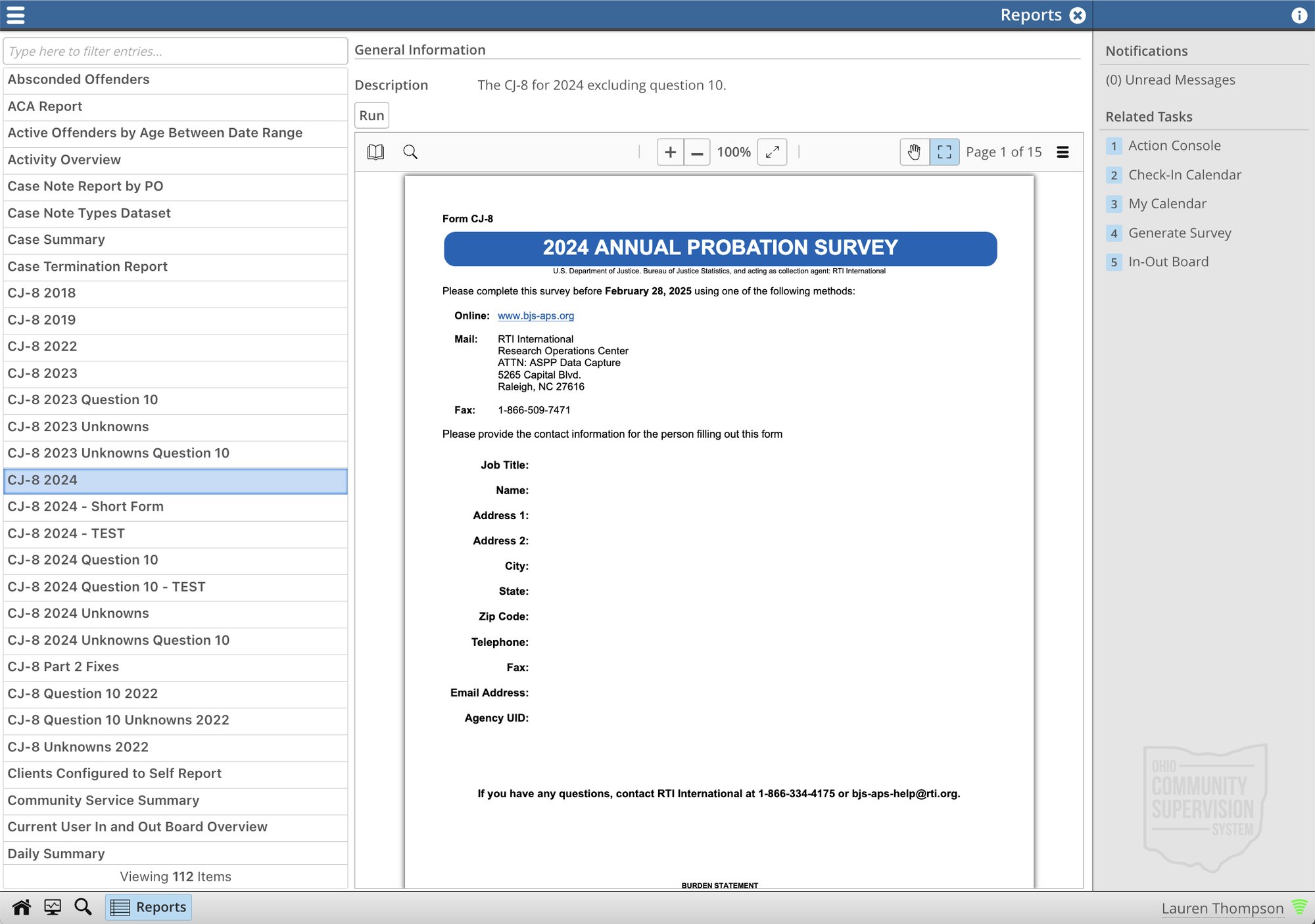Select the Daily Summary report
This screenshot has width=1315, height=924.
176,854
